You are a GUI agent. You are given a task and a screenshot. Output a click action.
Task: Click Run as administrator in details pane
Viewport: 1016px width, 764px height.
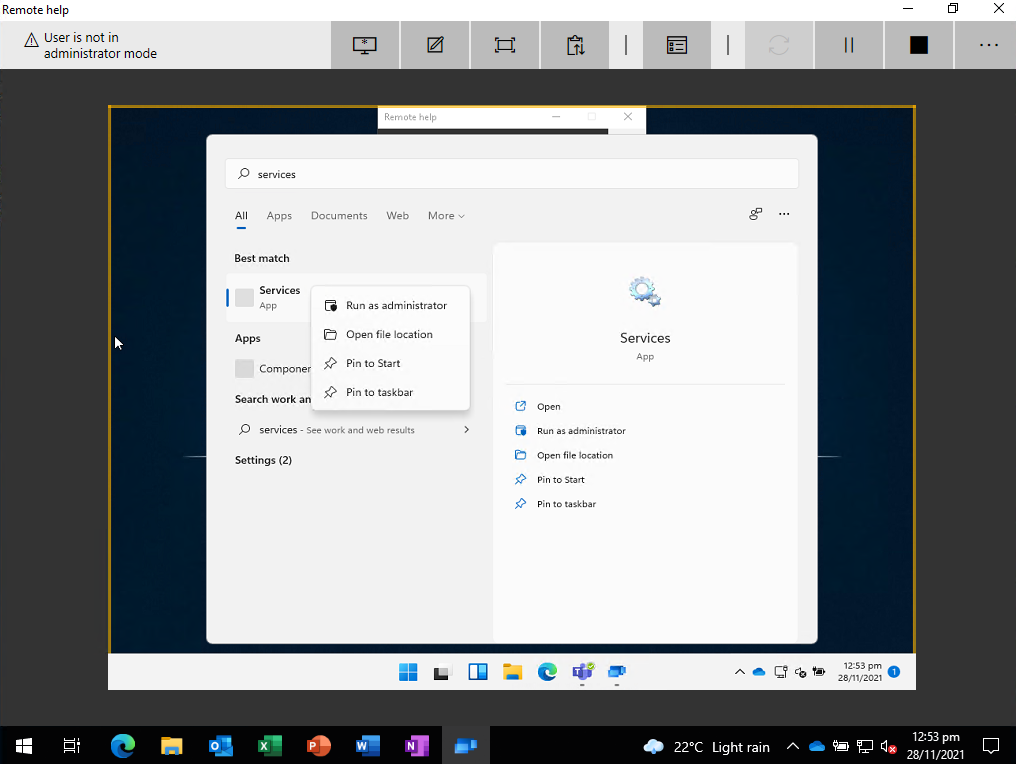(570, 430)
